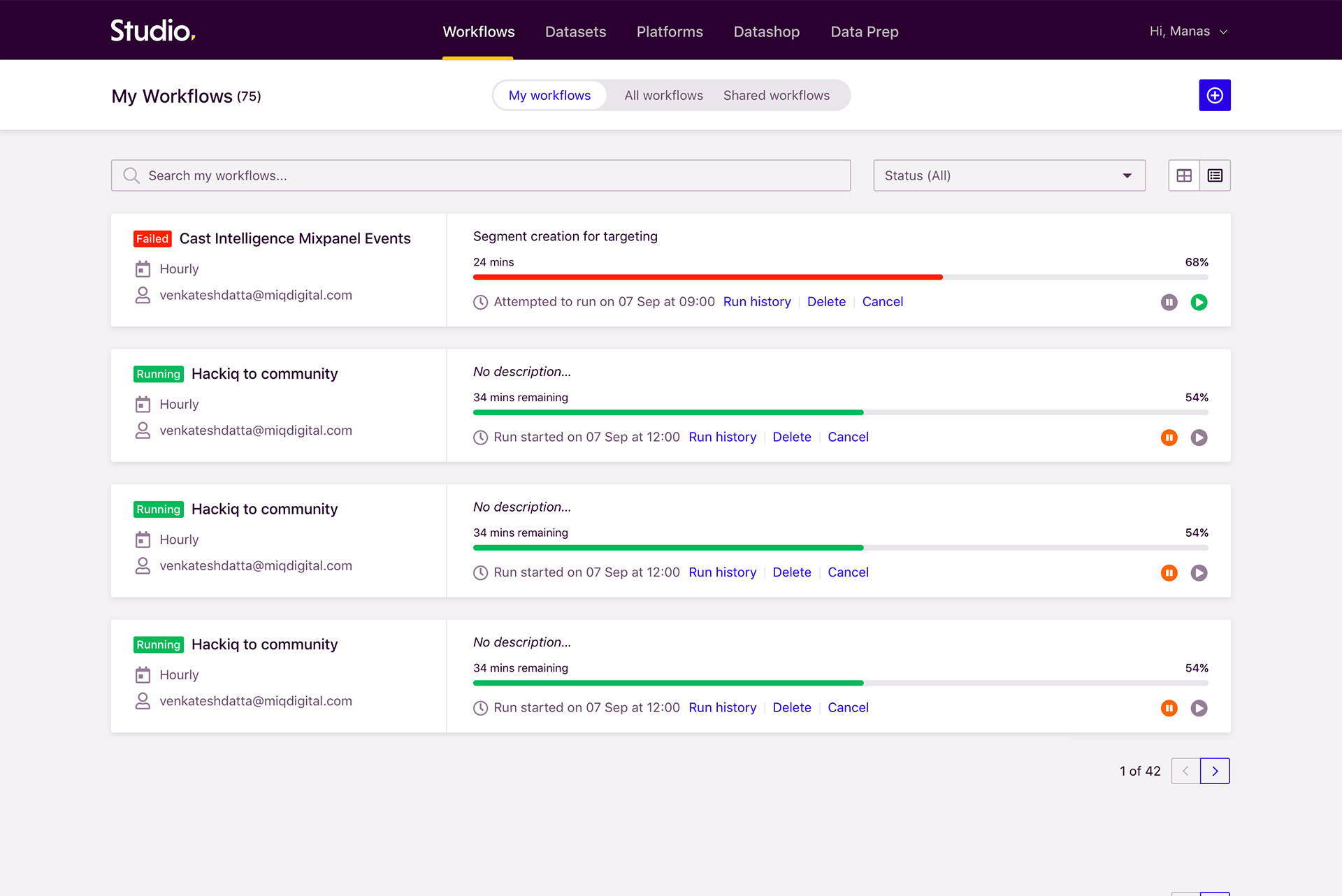Viewport: 1342px width, 896px height.
Task: Open the Datasets navigation tab
Action: [x=575, y=31]
